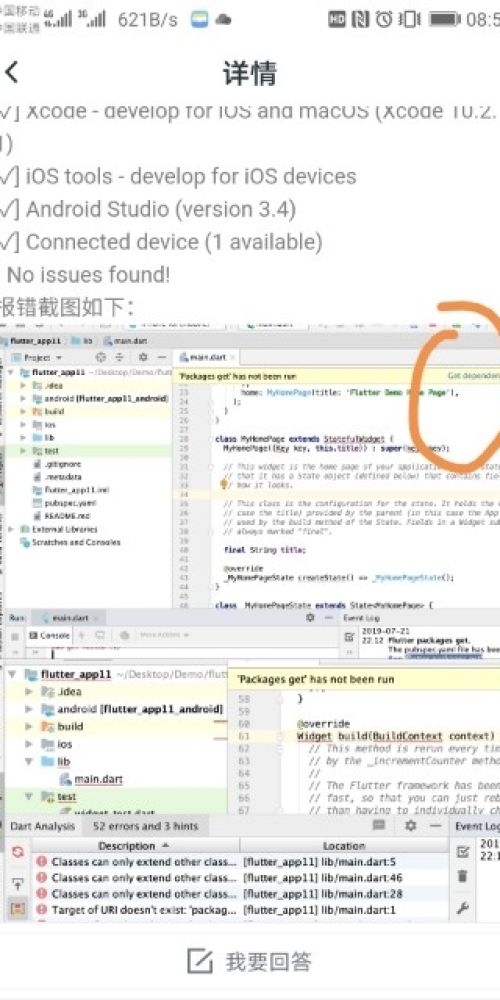The height and width of the screenshot is (1000, 500).
Task: Tap the alarm clock status bar icon
Action: (384, 19)
